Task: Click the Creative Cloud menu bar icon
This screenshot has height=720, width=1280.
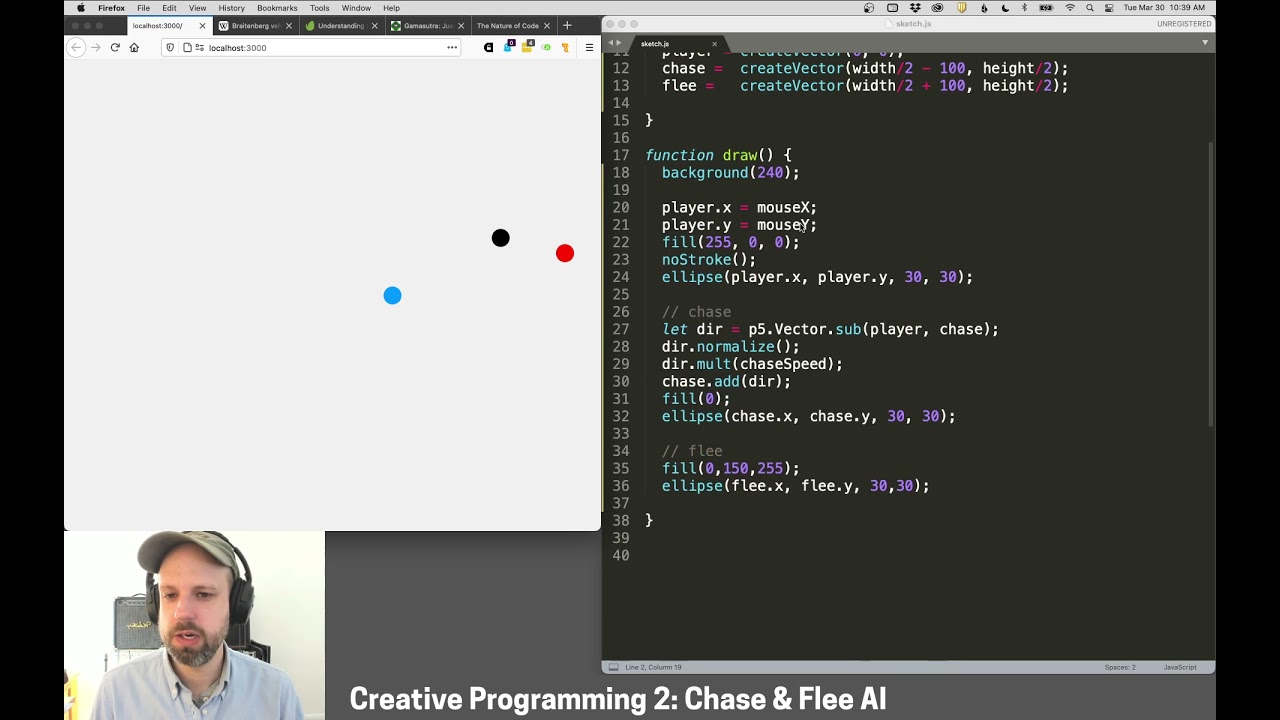Action: [x=938, y=8]
